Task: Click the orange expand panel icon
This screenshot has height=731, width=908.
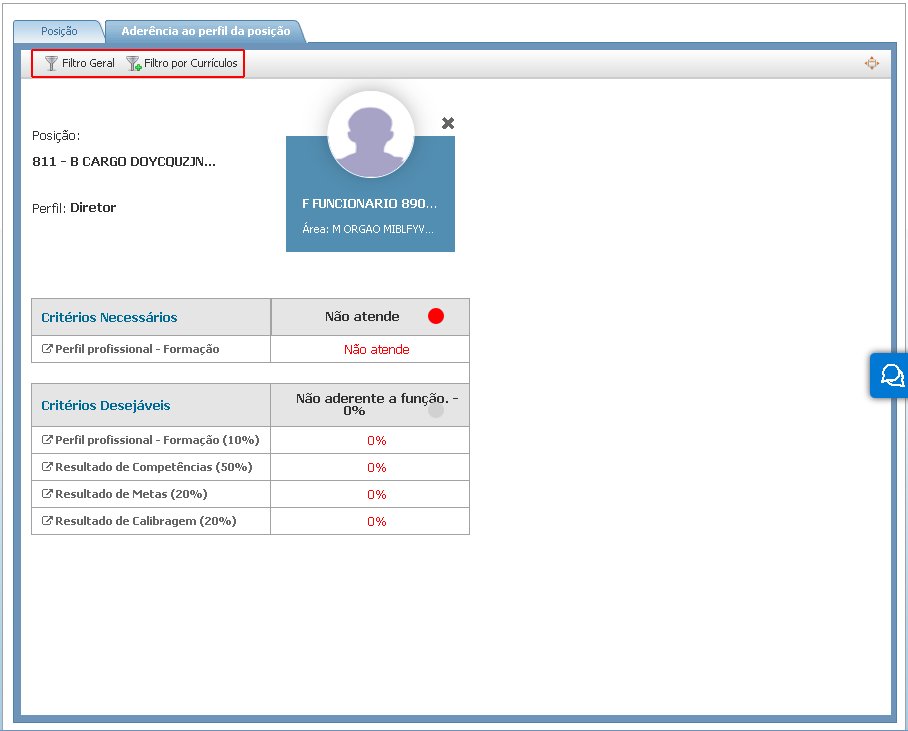Action: [x=871, y=63]
